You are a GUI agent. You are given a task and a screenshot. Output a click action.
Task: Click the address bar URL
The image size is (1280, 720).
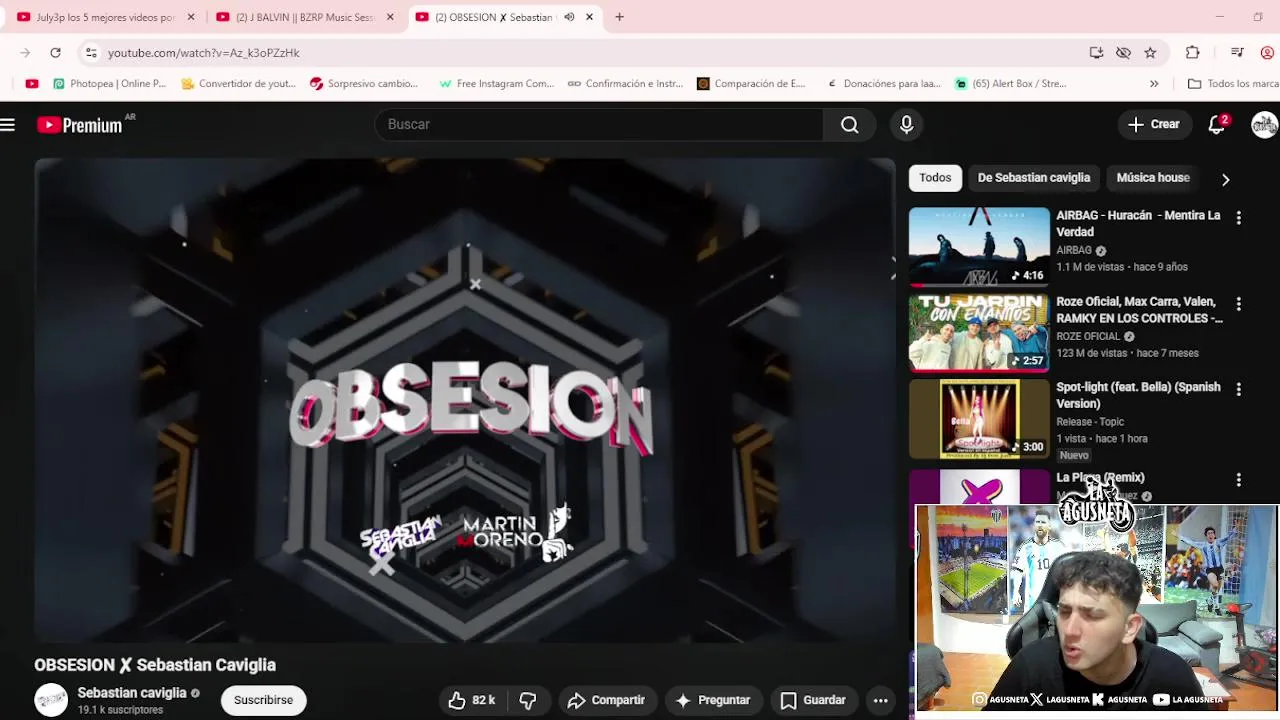(203, 52)
